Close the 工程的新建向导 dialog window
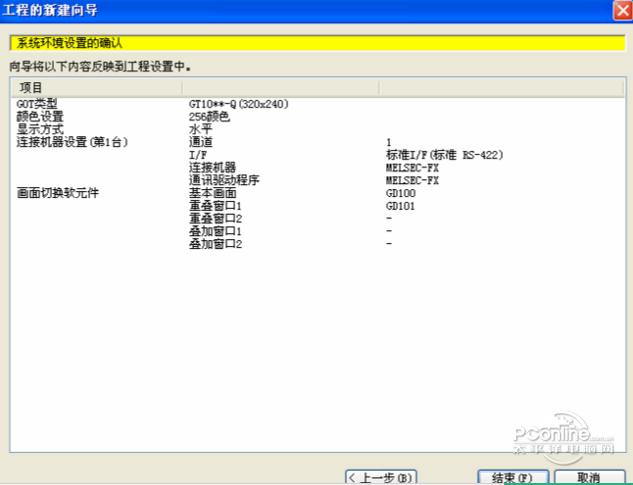 coord(622,10)
